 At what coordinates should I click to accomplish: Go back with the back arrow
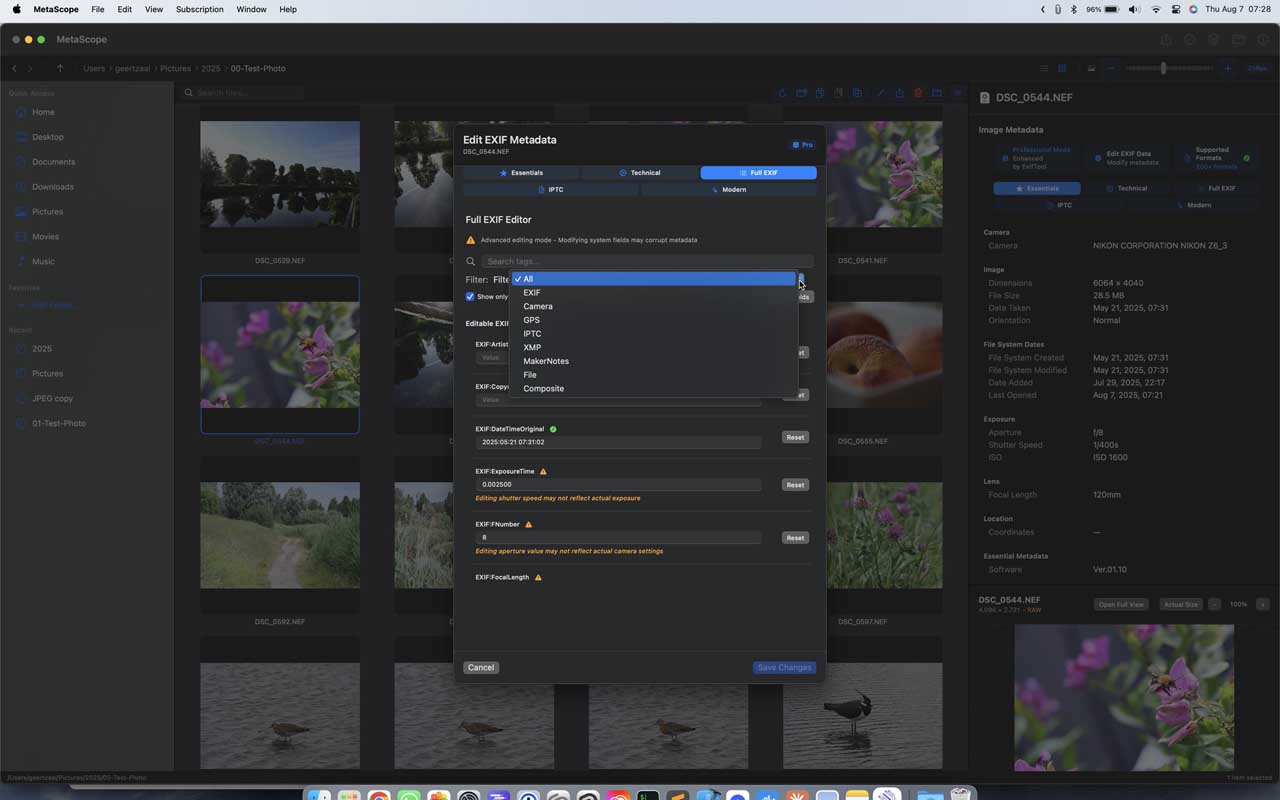(x=14, y=68)
